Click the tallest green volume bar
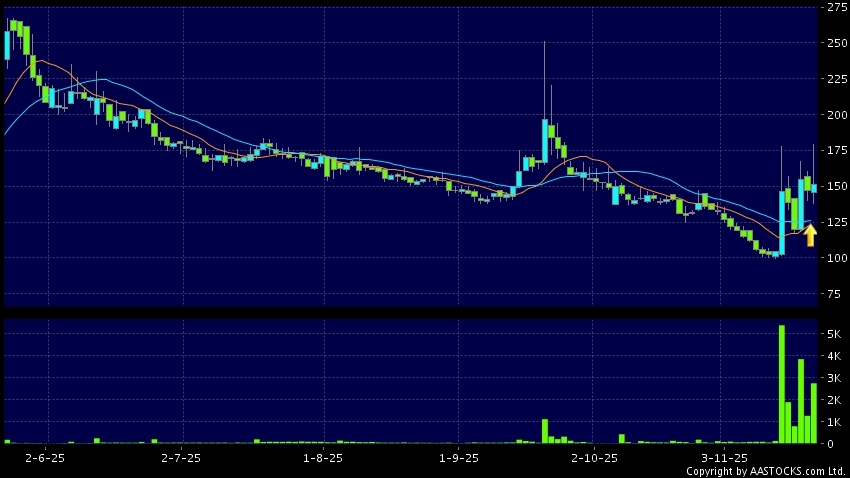The image size is (850, 478). coord(781,384)
